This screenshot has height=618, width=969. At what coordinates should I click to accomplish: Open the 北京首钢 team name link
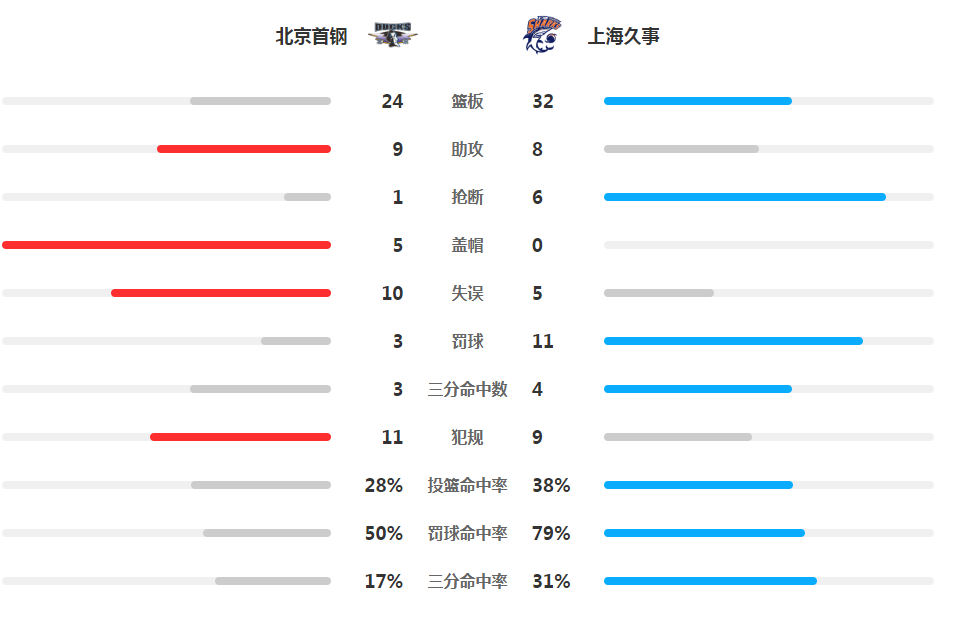coord(311,36)
